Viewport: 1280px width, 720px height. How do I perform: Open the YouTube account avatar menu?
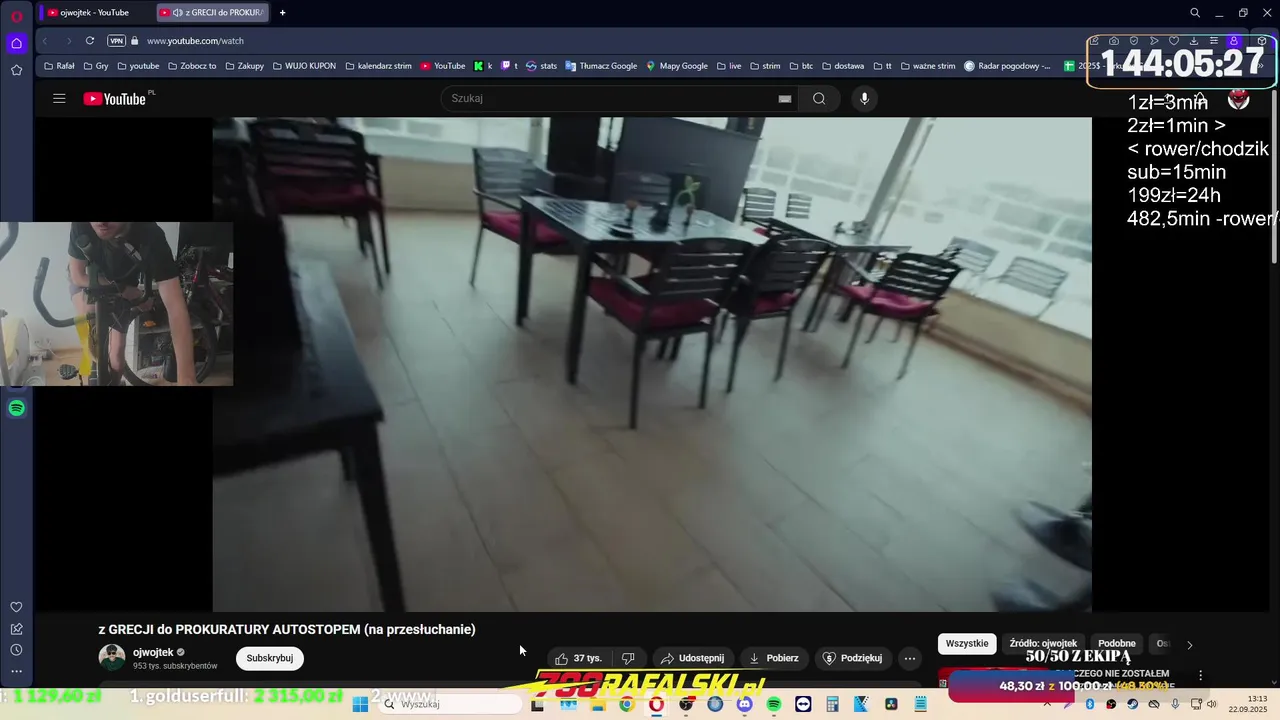[1238, 99]
